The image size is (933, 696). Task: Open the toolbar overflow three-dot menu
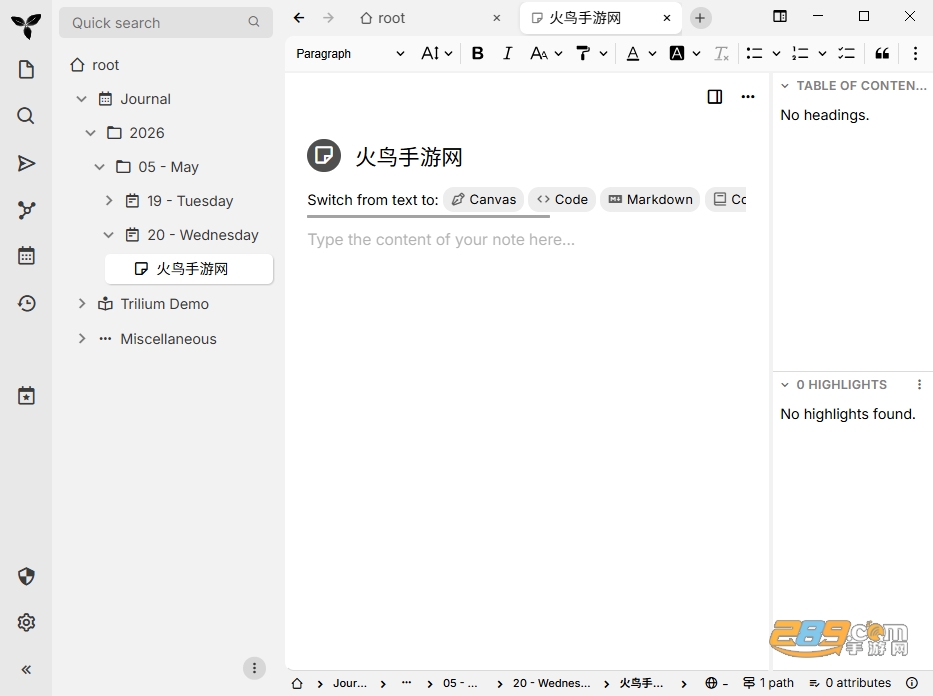[x=915, y=54]
